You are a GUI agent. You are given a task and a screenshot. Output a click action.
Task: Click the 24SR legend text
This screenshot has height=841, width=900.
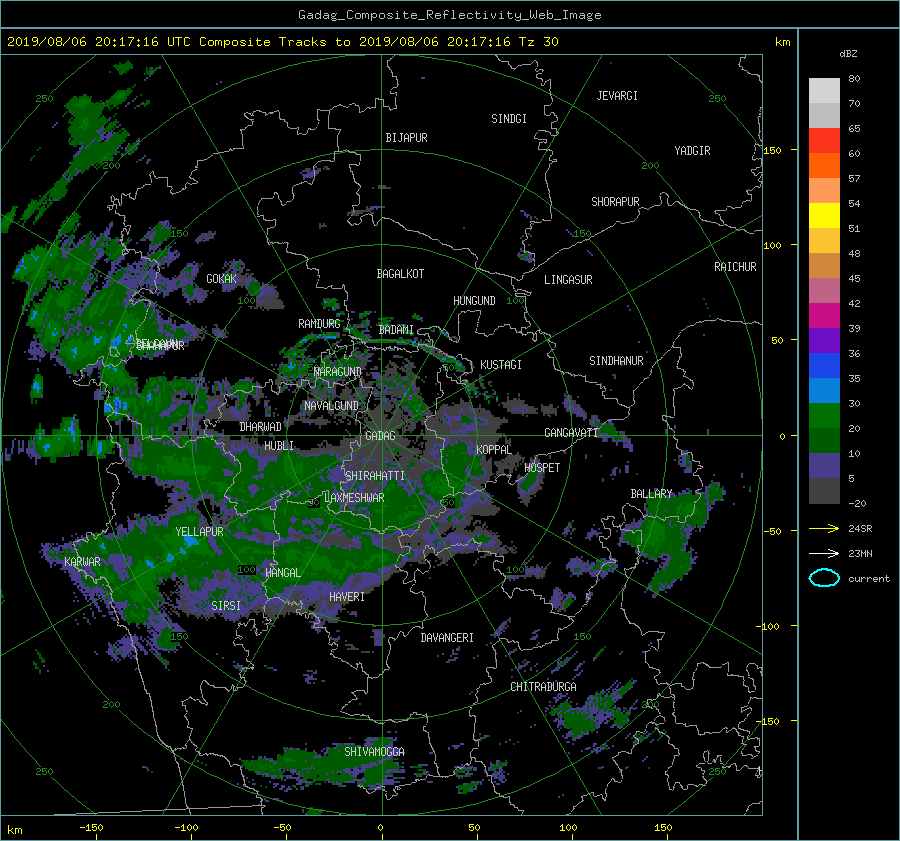860,529
